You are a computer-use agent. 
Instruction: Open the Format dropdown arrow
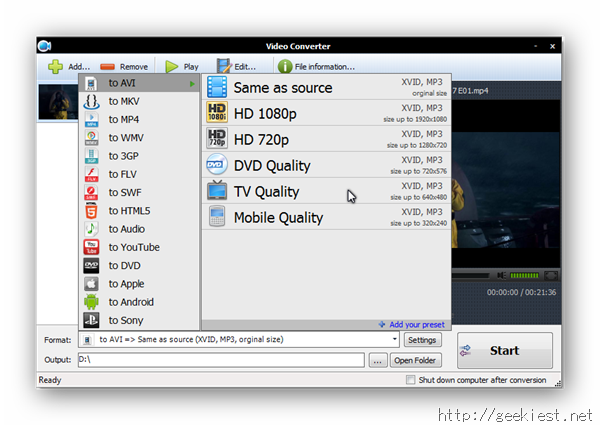[x=395, y=340]
